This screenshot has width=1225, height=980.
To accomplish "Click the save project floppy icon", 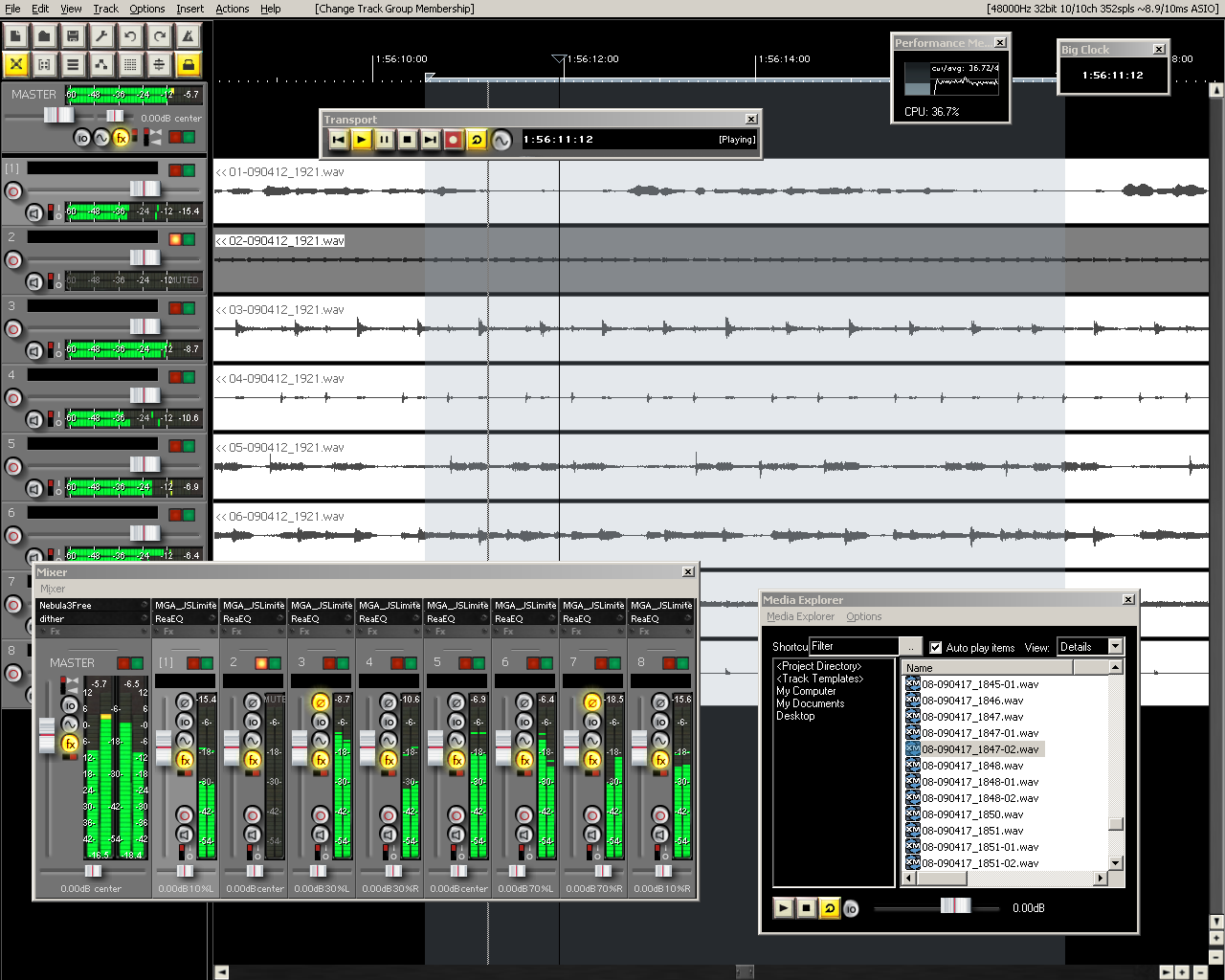I will [x=73, y=36].
